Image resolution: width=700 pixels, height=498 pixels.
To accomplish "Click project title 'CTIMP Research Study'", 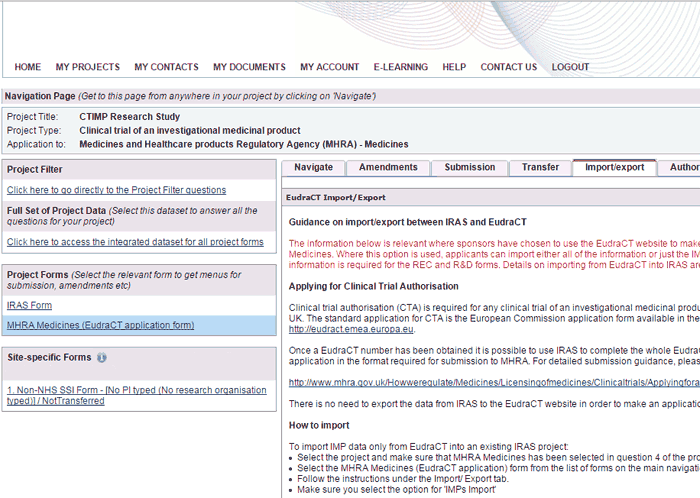I will tap(129, 117).
